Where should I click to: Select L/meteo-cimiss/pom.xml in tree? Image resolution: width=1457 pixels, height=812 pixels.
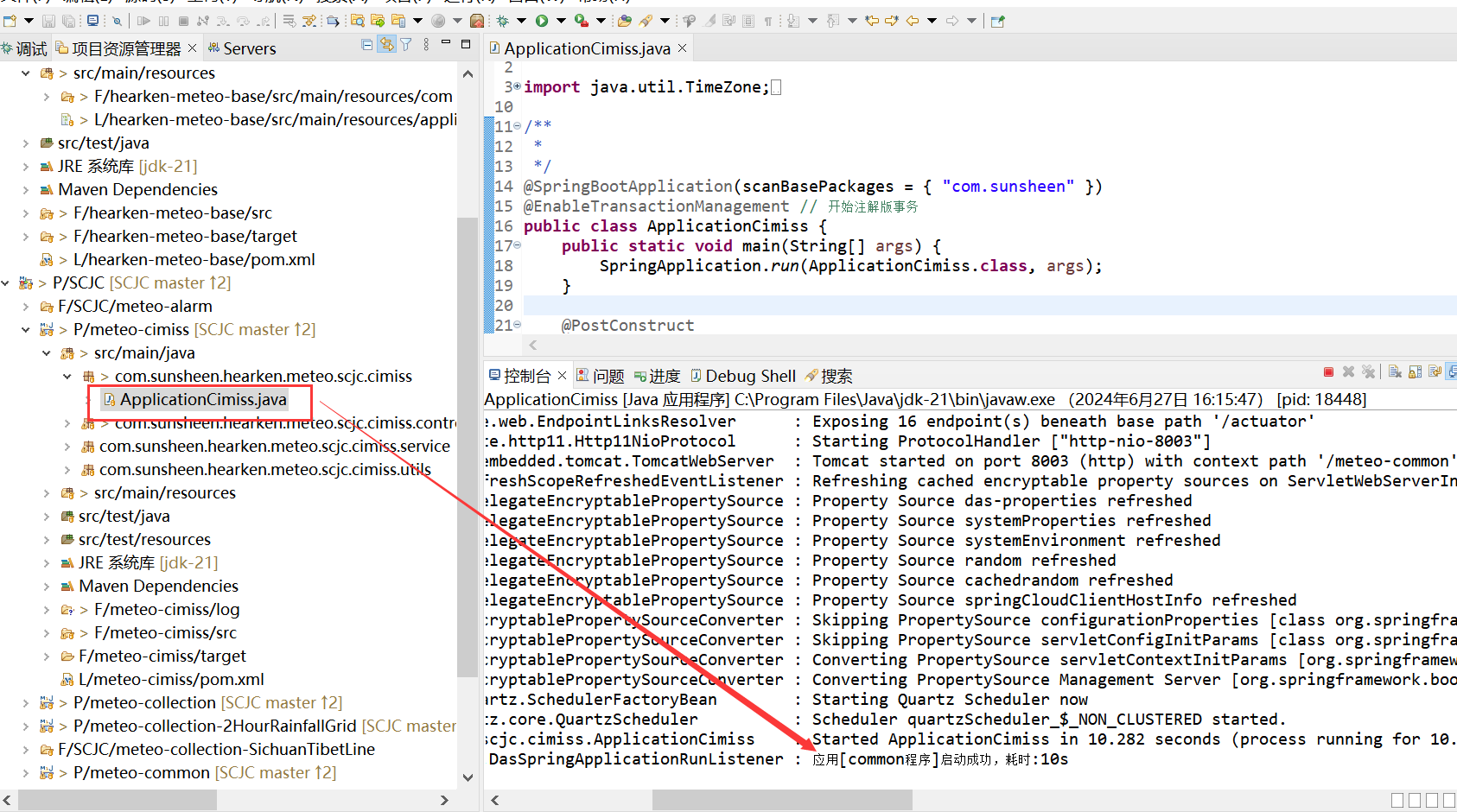(162, 679)
